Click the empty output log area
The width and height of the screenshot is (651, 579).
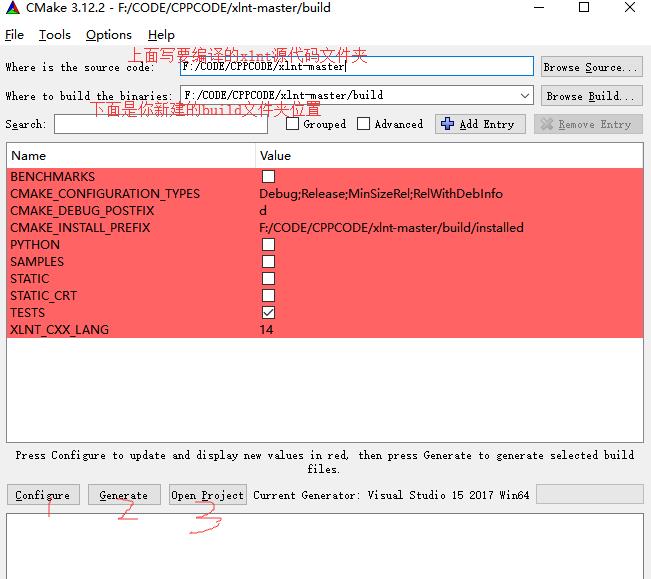tap(325, 546)
